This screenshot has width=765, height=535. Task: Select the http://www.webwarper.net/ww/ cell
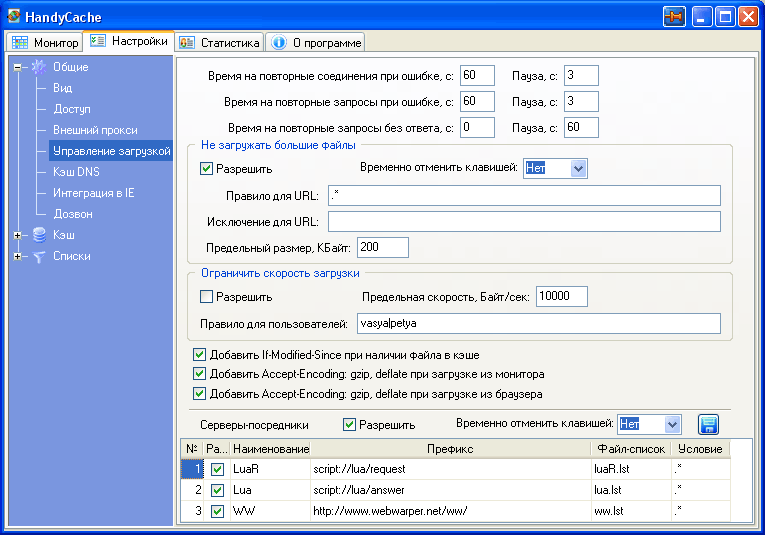(451, 511)
